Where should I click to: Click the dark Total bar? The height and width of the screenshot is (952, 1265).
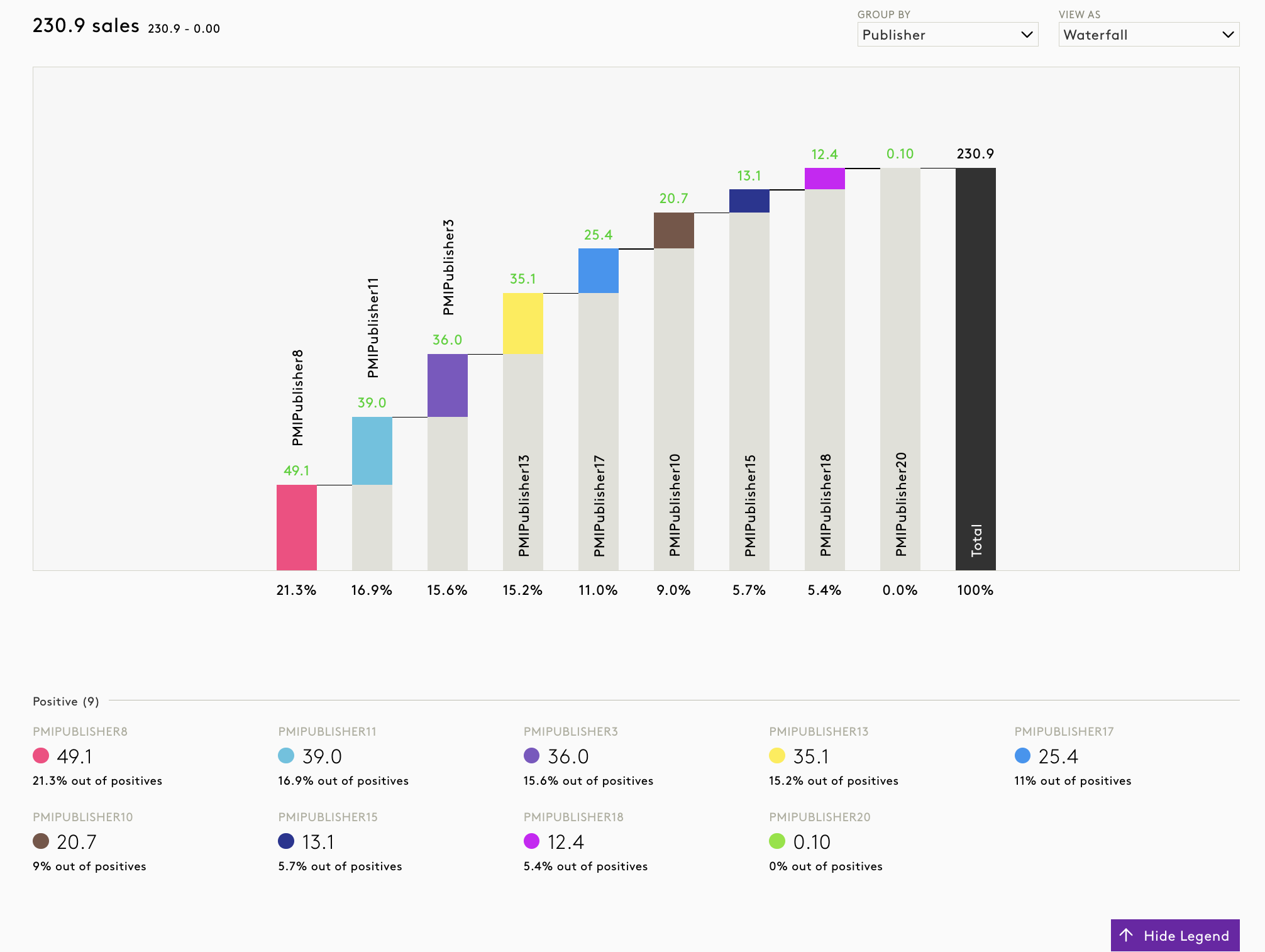[975, 368]
